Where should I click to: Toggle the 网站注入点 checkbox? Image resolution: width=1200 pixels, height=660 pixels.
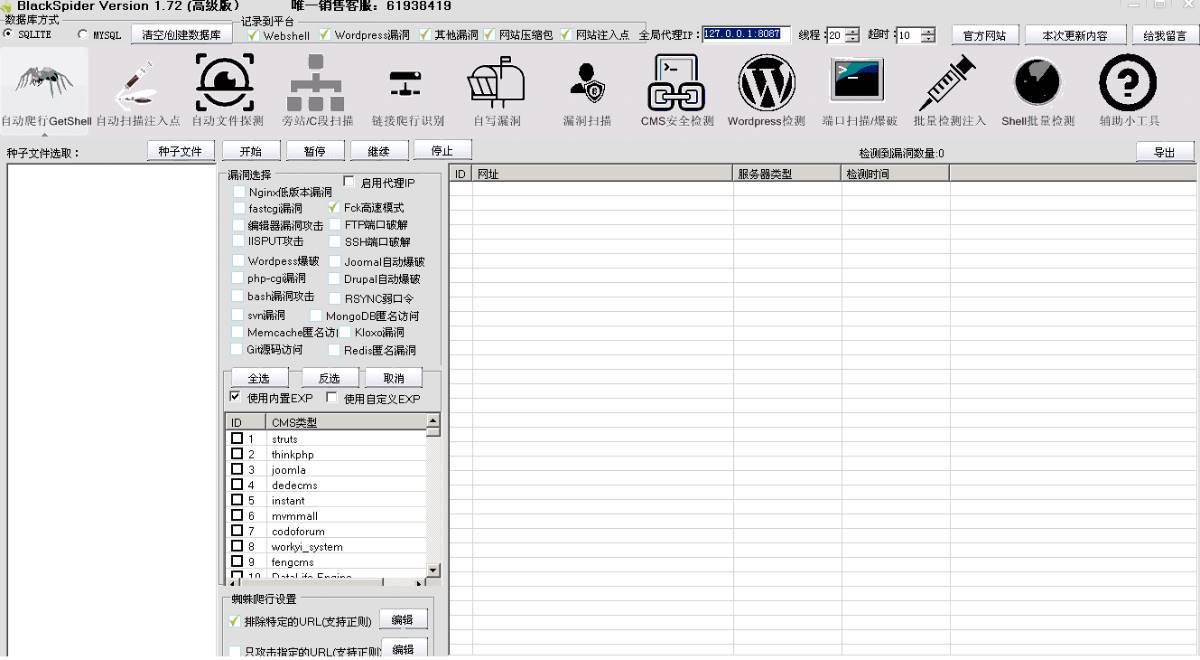pyautogui.click(x=566, y=34)
